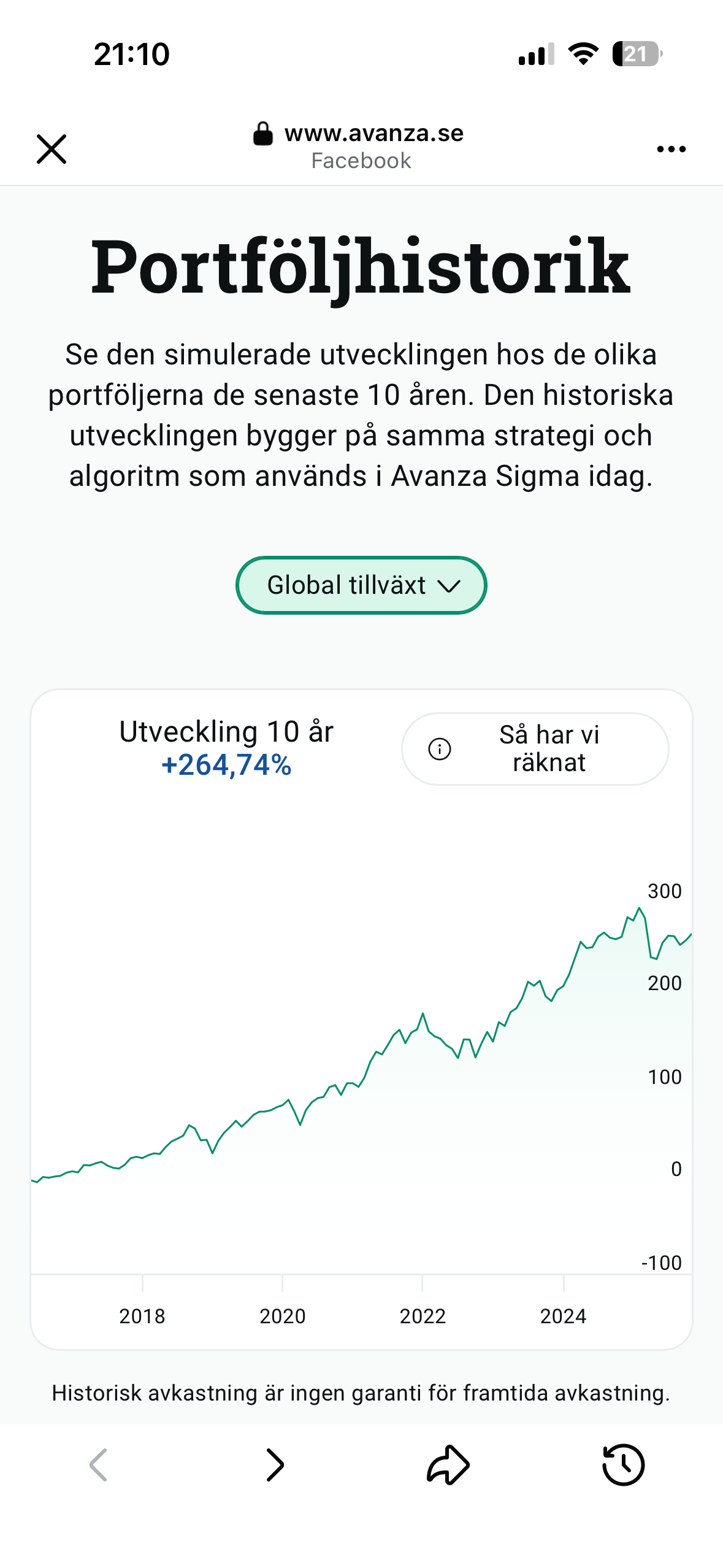Viewport: 723px width, 1568px height.
Task: Tap the battery indicator in status bar
Action: point(637,54)
